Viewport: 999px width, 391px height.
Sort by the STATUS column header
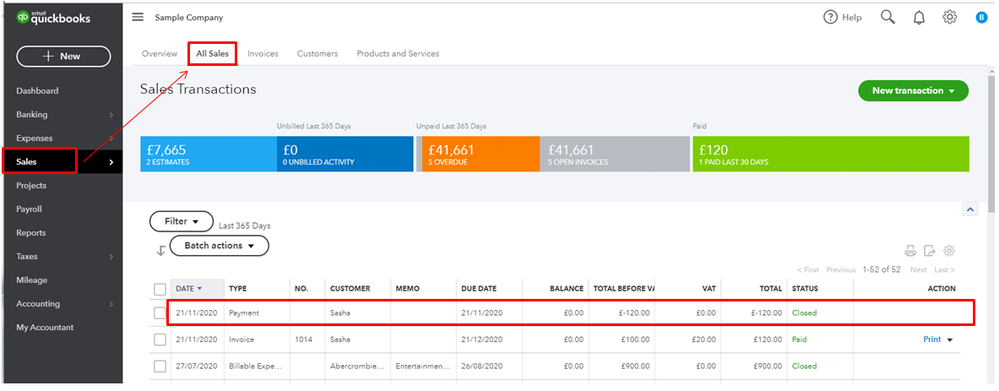(x=805, y=288)
